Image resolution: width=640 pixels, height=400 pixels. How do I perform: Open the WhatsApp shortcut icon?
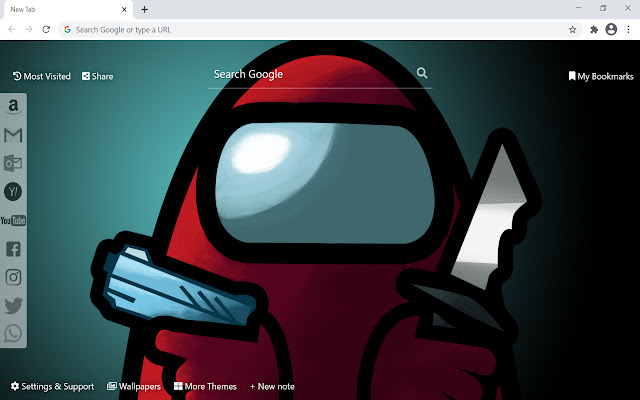(13, 333)
